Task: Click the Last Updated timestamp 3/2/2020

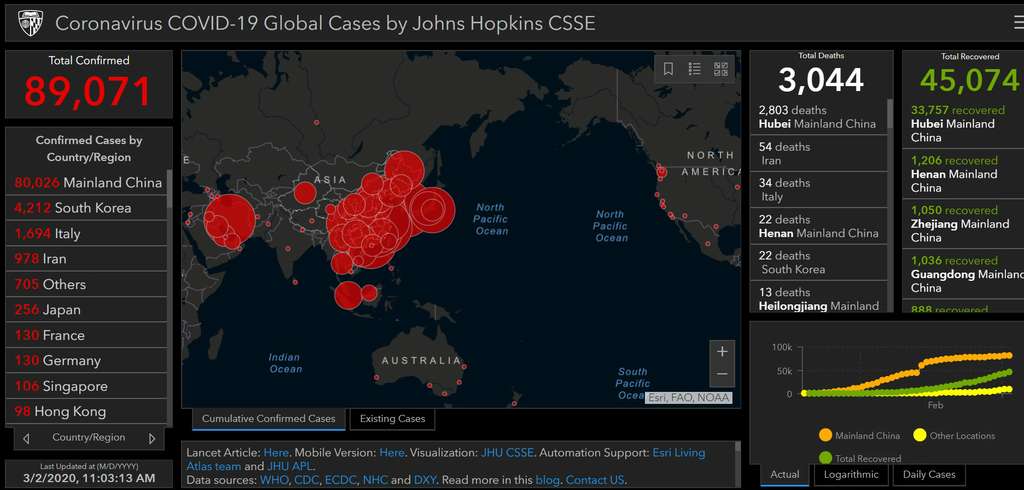Action: [x=89, y=478]
